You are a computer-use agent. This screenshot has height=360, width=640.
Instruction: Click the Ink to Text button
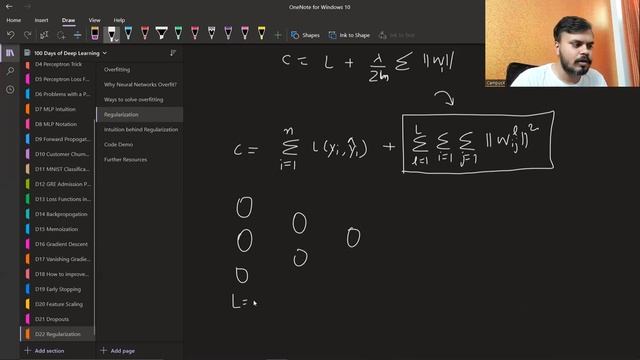tap(396, 36)
